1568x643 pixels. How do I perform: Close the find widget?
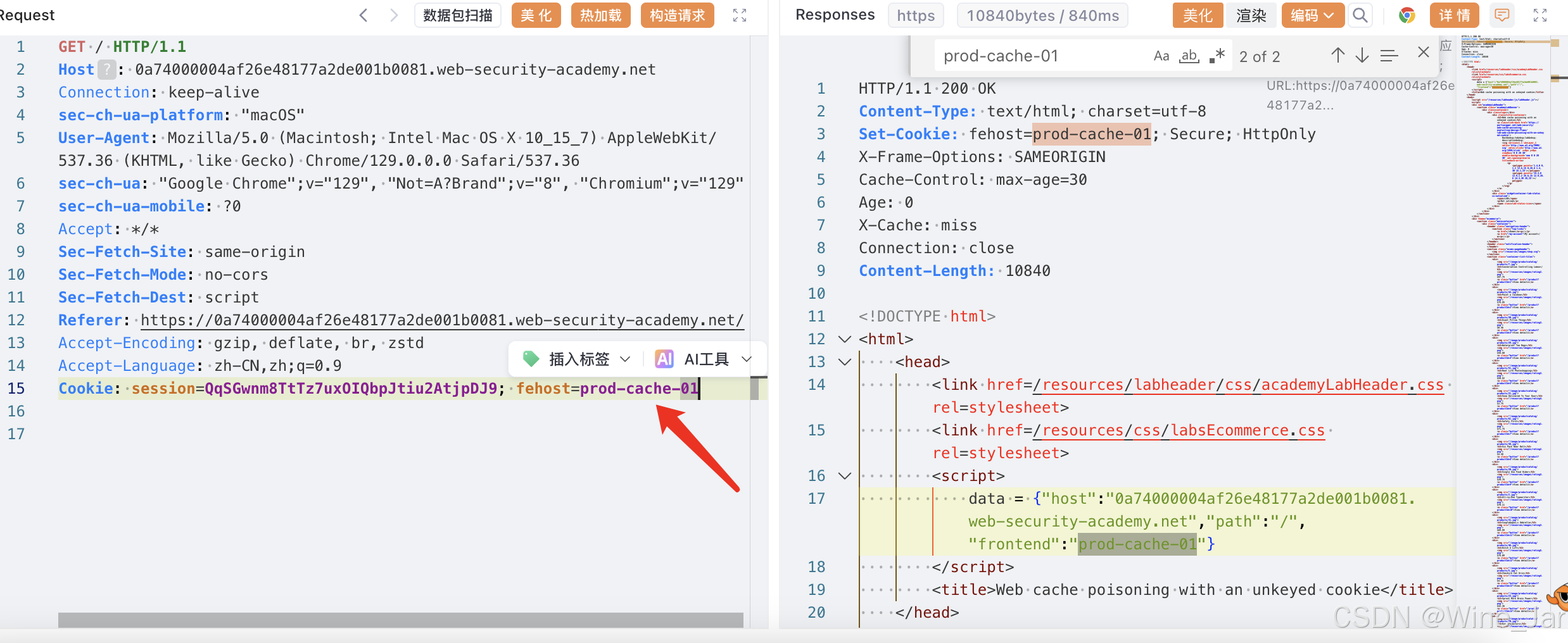[1423, 53]
